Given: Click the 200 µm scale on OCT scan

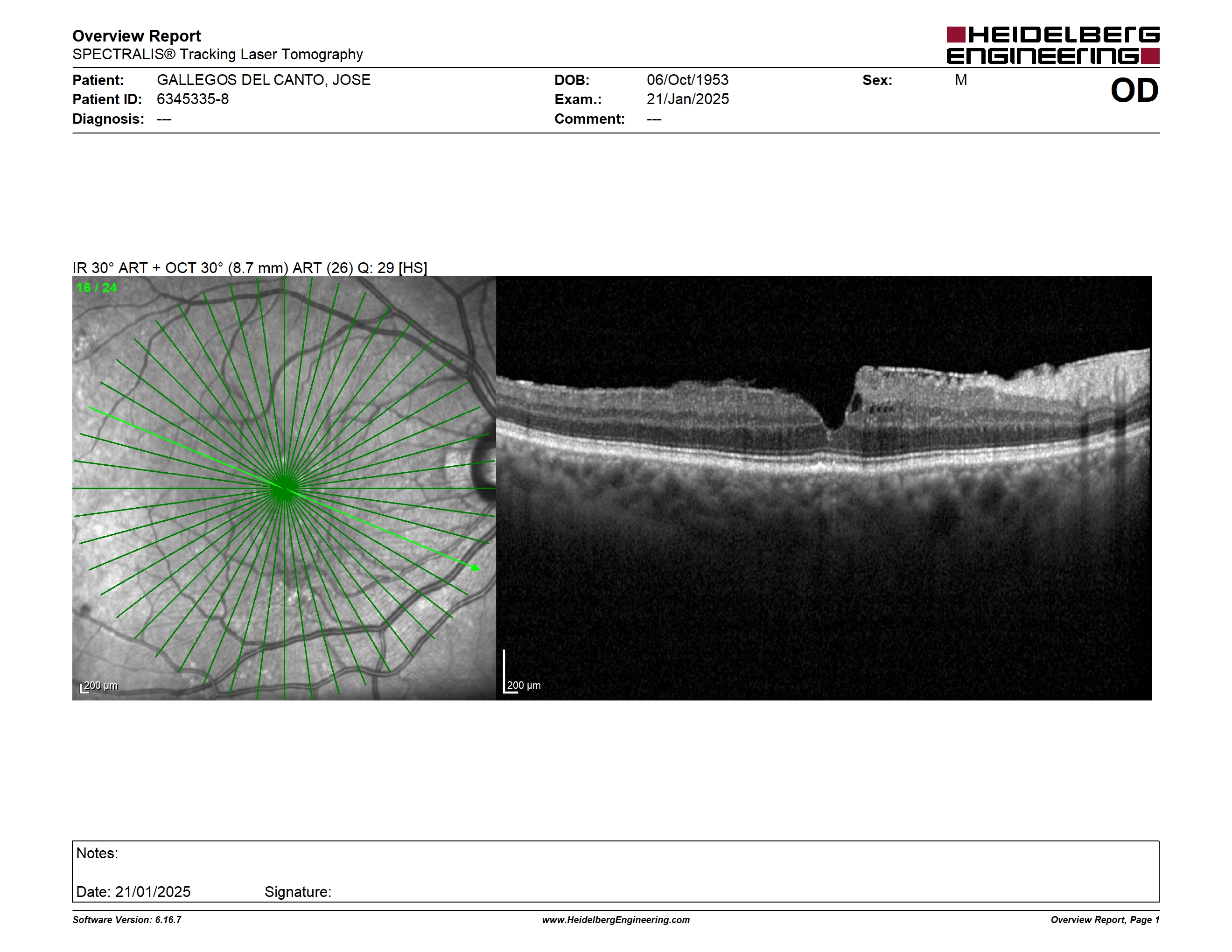Looking at the screenshot, I should [522, 672].
